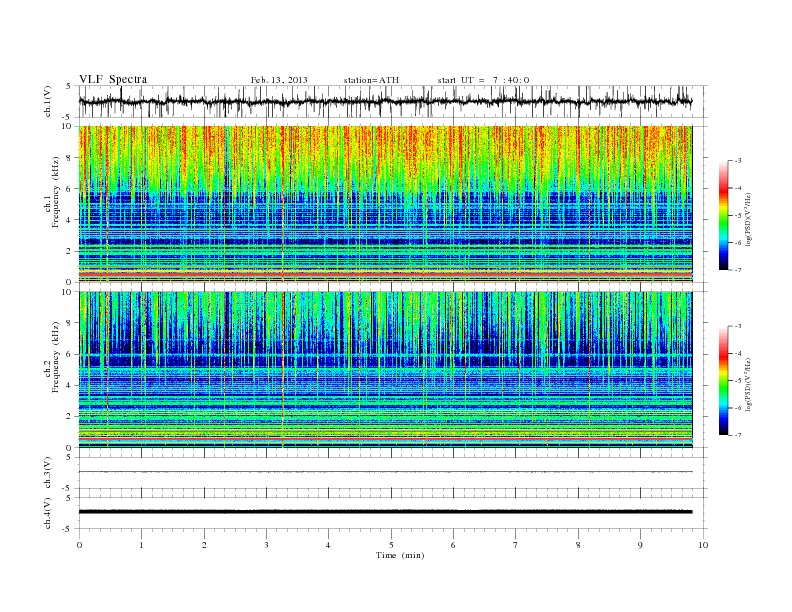
Task: Select the ch.3(V) waveform trace panel
Action: point(393,473)
